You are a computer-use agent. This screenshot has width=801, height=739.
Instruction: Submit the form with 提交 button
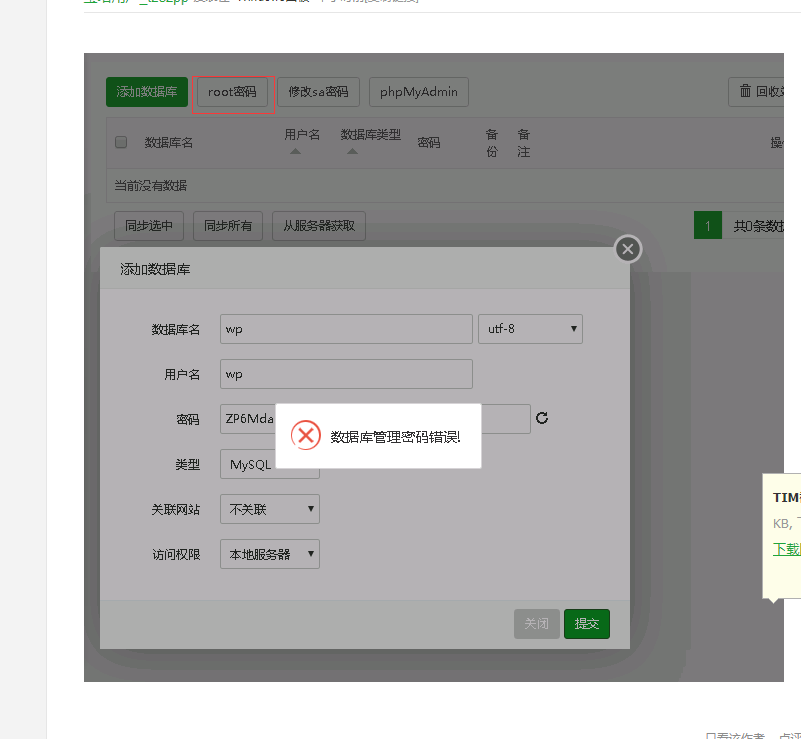tap(586, 624)
